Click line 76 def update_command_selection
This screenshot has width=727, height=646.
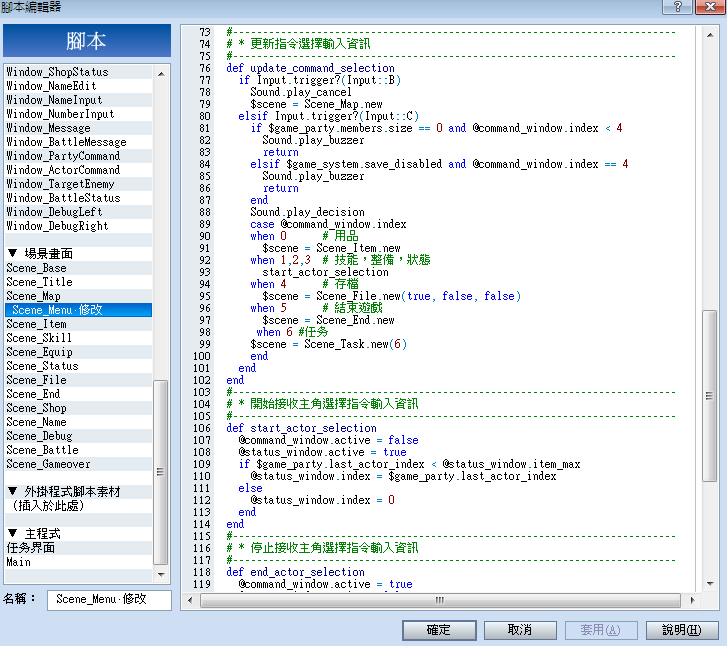310,68
